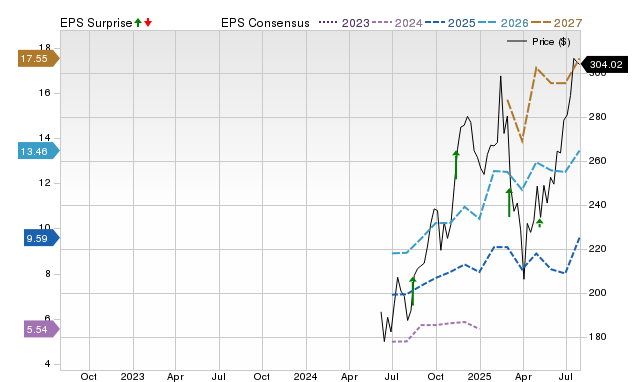
Task: Select the 2025 EPS consensus legend entry
Action: [x=450, y=23]
